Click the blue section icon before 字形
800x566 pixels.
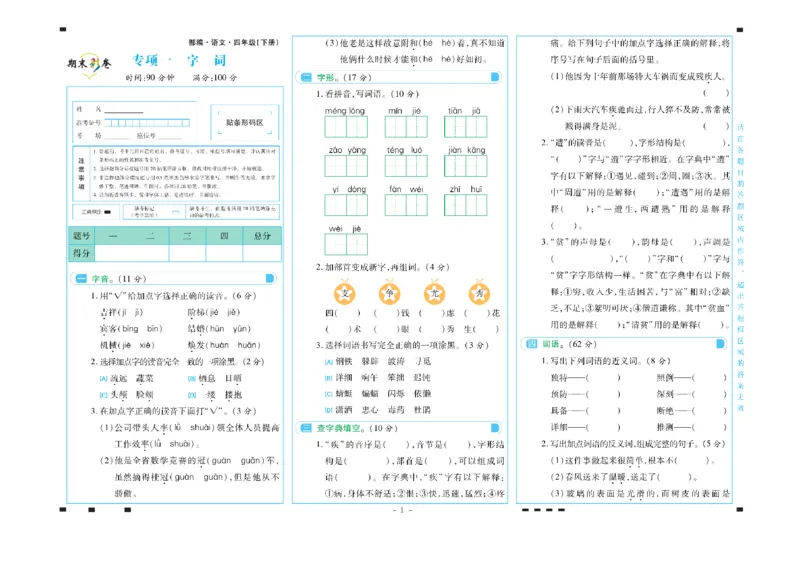click(x=306, y=78)
